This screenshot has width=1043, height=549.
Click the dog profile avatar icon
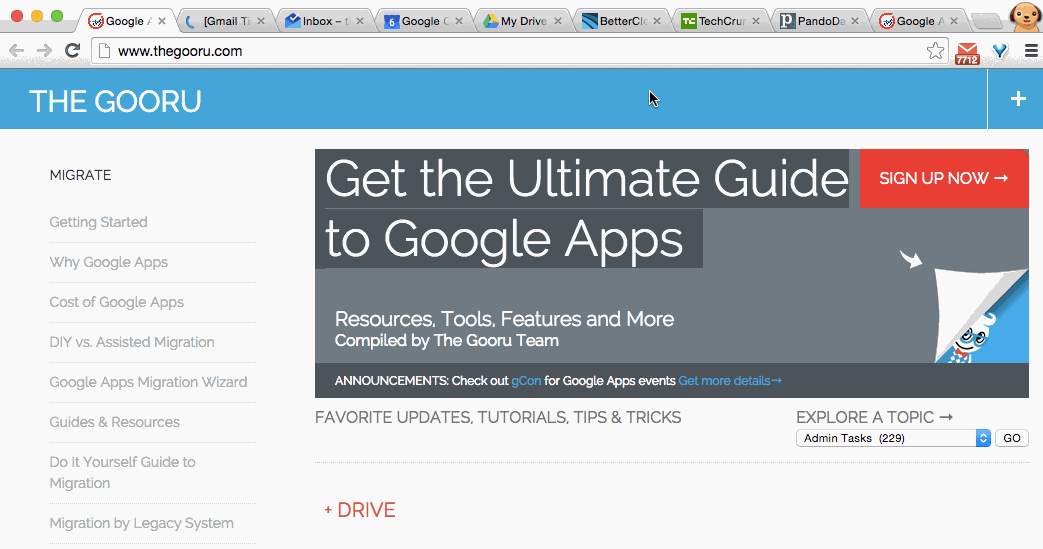(1025, 16)
